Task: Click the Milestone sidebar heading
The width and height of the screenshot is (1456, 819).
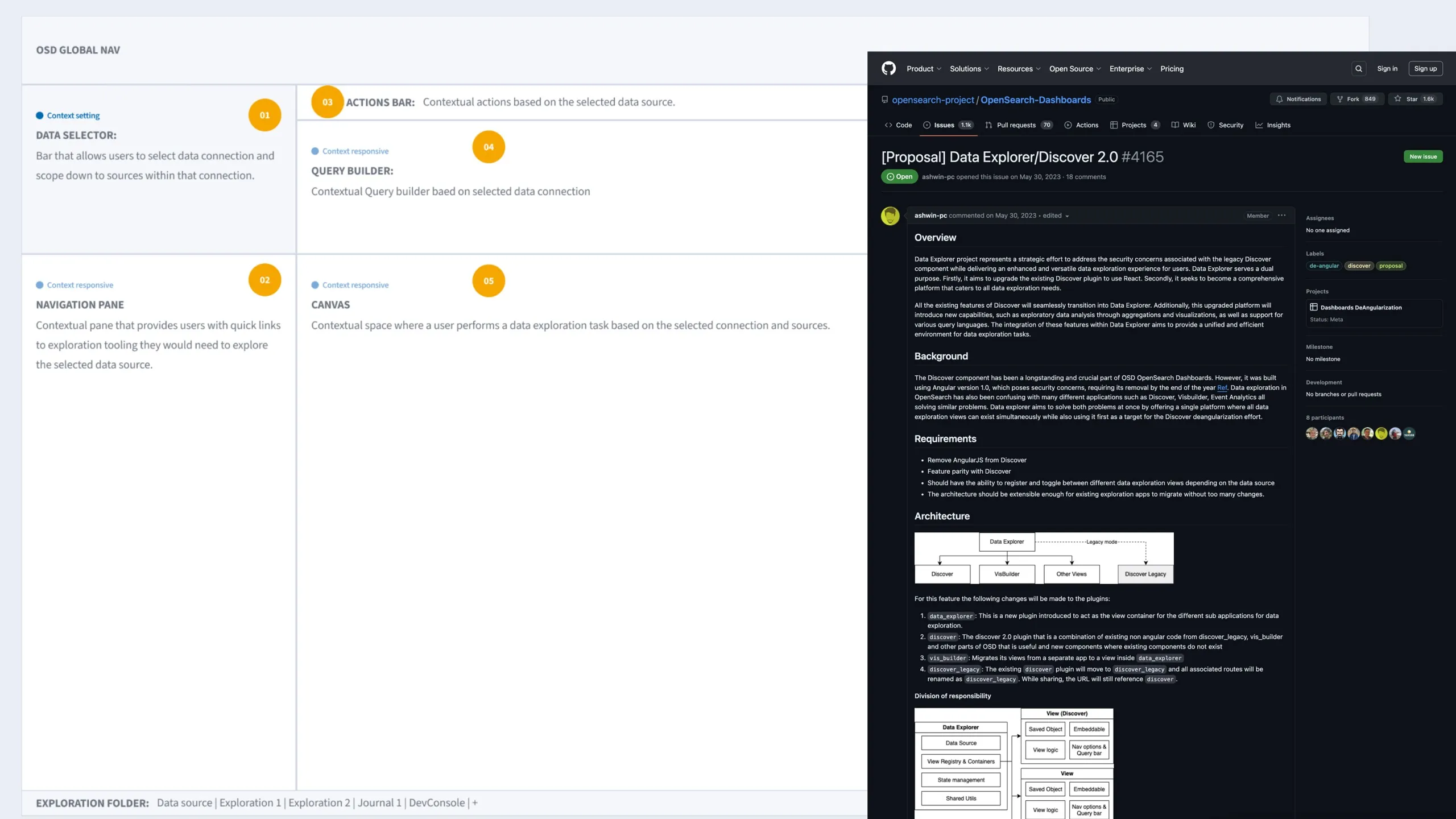Action: [1319, 347]
